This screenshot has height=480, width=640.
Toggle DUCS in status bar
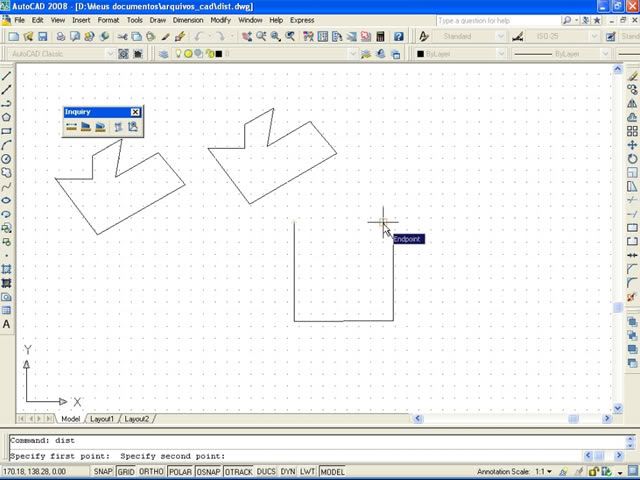(x=266, y=471)
